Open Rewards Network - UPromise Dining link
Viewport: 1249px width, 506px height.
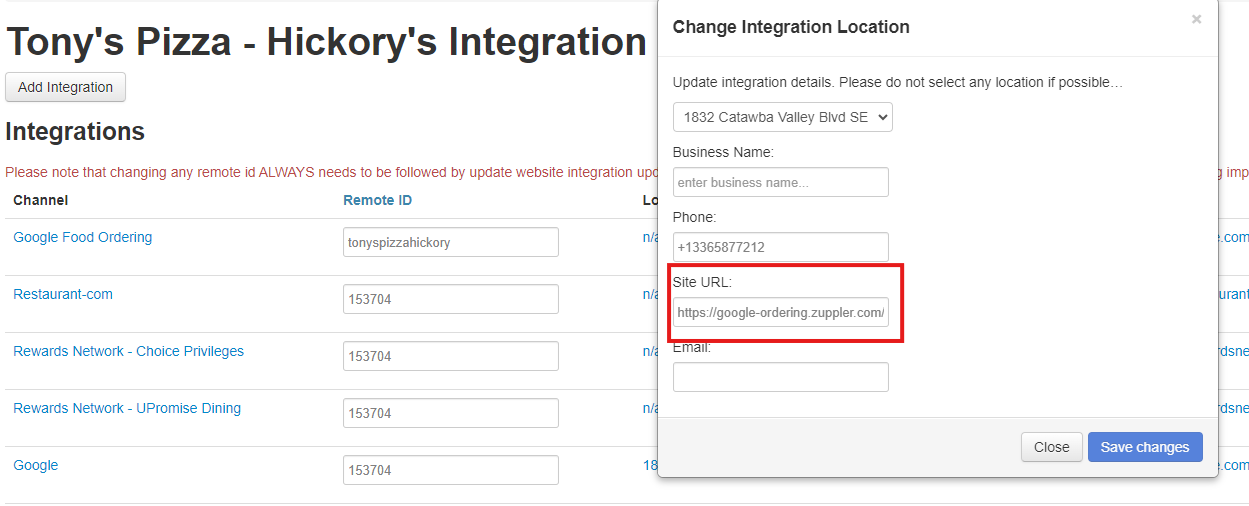point(126,408)
